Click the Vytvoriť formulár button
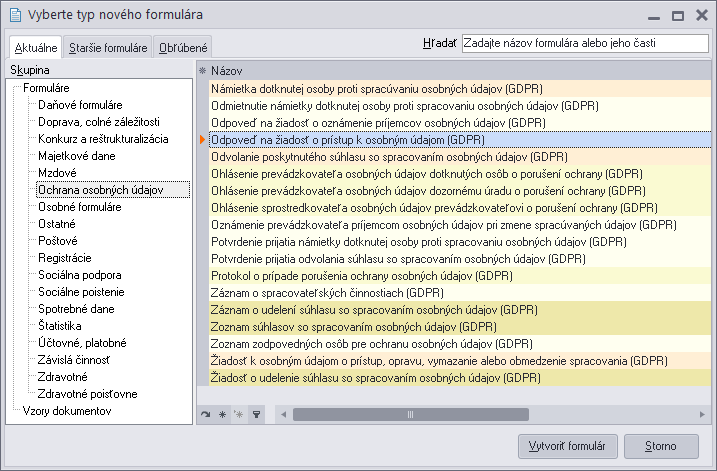This screenshot has height=471, width=717. (x=567, y=446)
